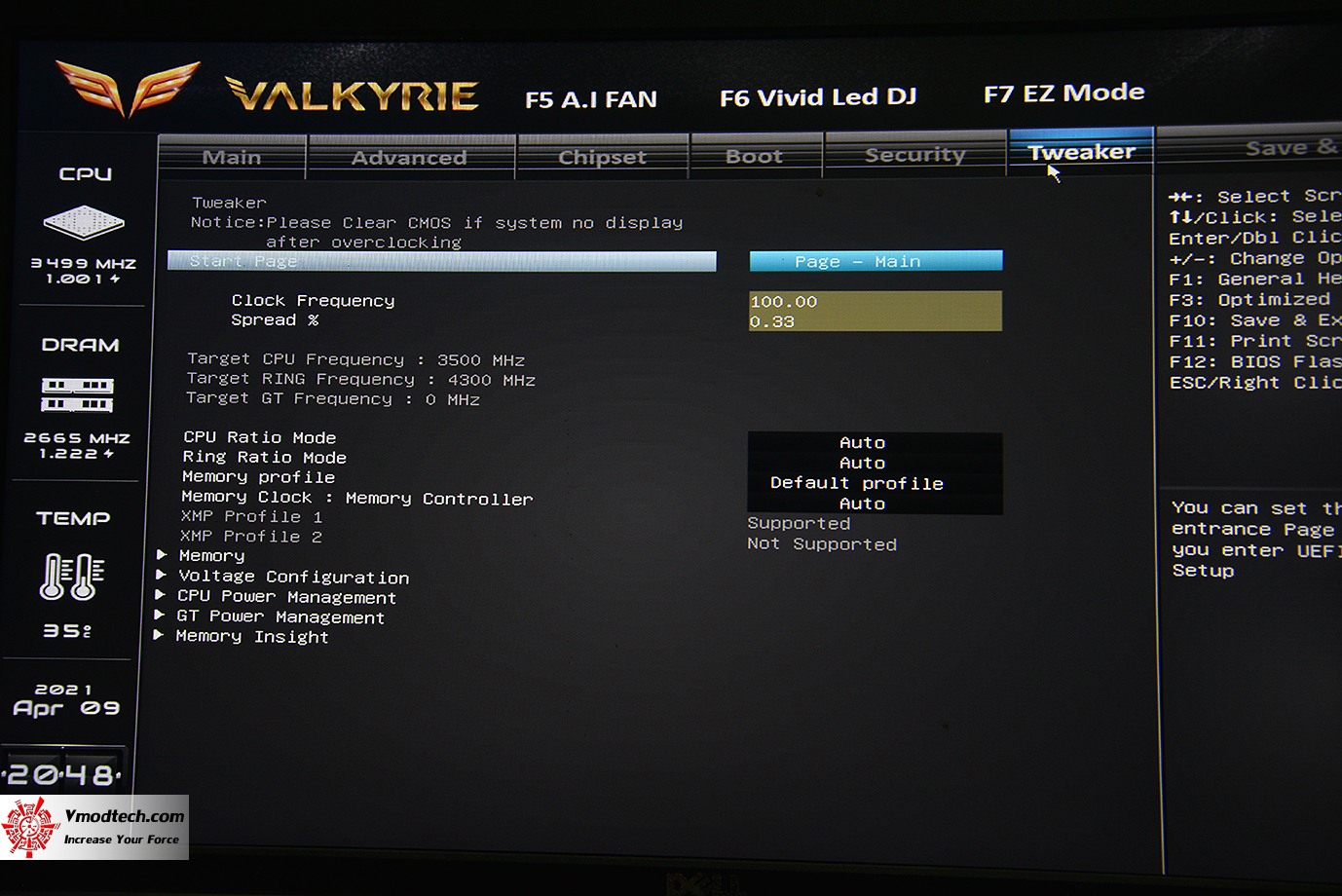Open the Page - Main dropdown value
Image resolution: width=1342 pixels, height=896 pixels.
pos(876,261)
